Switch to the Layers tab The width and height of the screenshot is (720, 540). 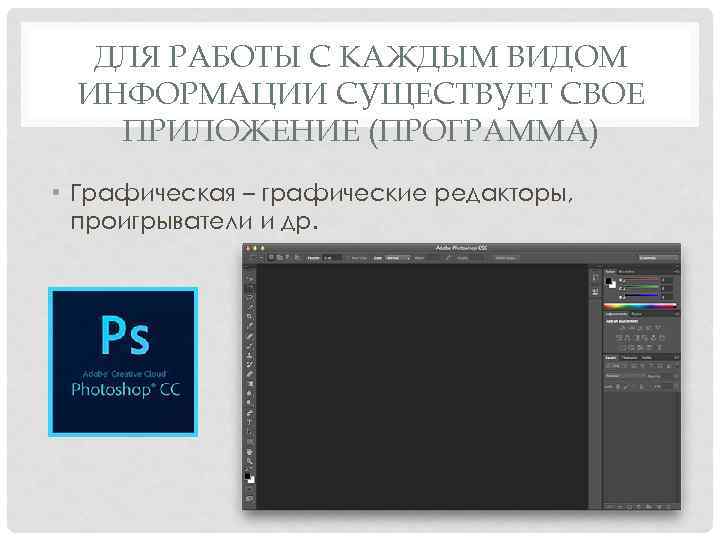pyautogui.click(x=611, y=358)
